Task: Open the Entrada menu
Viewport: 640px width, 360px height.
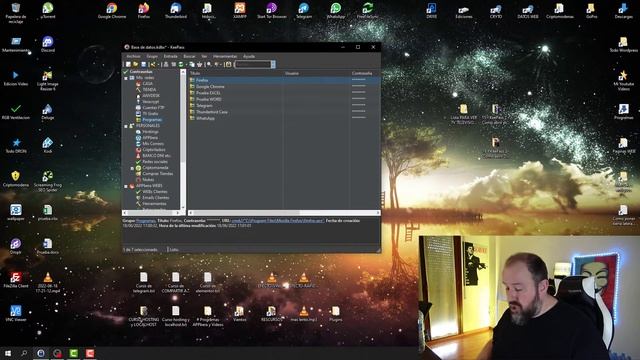Action: coord(171,56)
